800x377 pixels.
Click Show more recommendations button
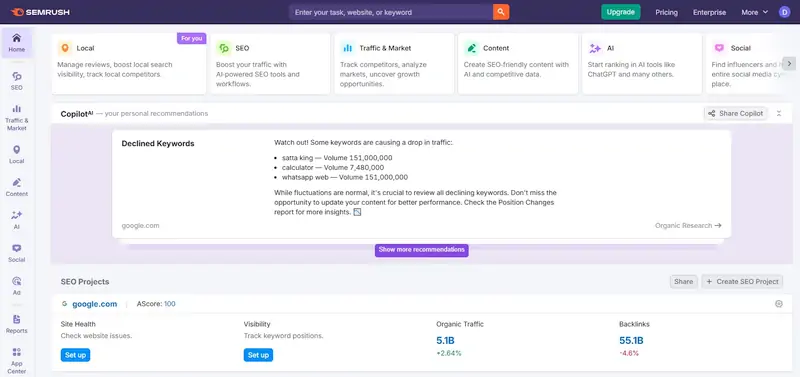(421, 250)
